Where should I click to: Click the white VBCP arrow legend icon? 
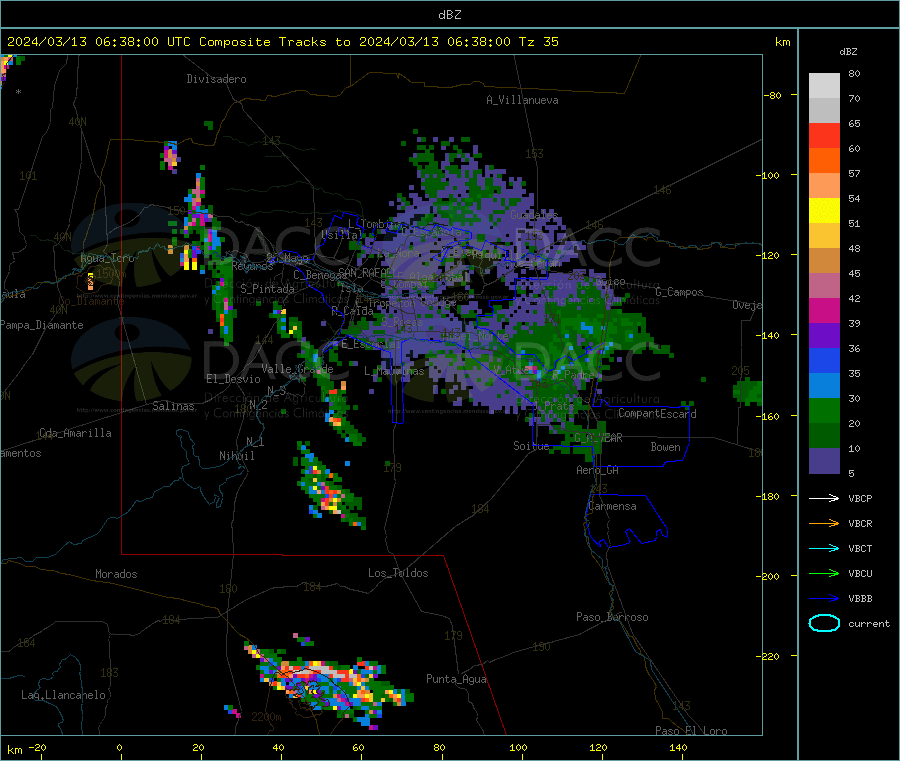(x=824, y=498)
